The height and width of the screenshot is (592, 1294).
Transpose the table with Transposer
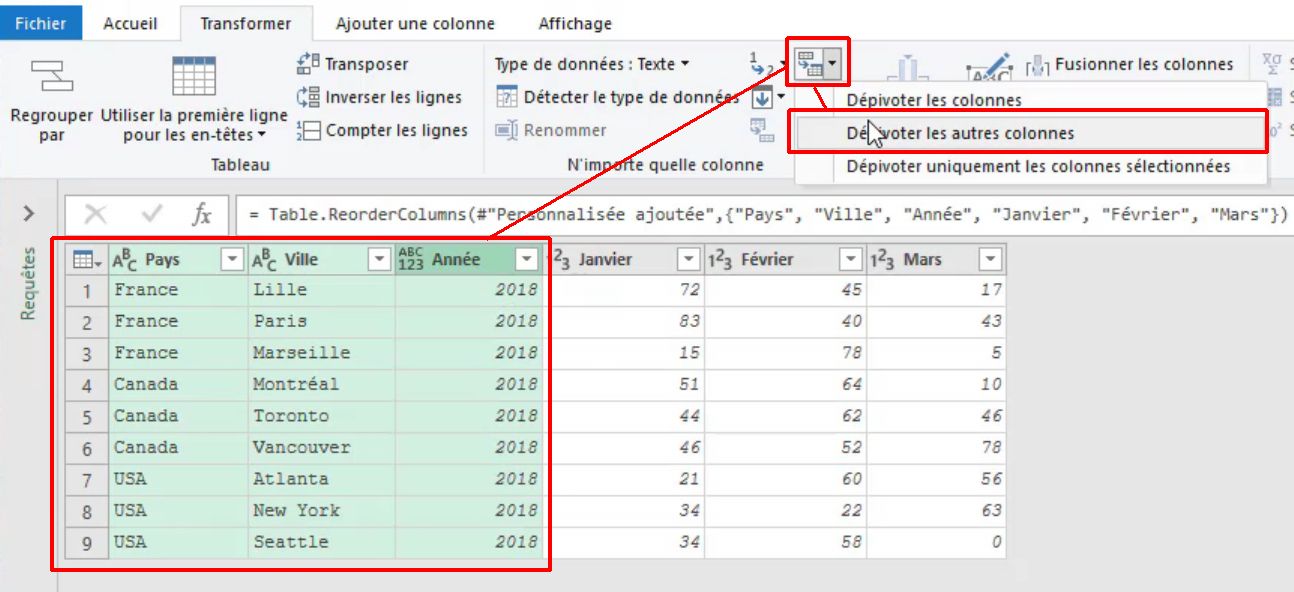[353, 64]
